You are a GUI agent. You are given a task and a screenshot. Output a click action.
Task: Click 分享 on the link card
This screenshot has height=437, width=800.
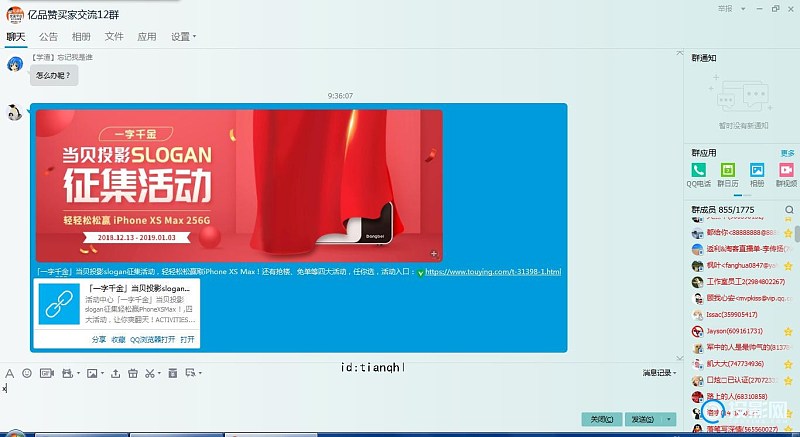pos(98,340)
